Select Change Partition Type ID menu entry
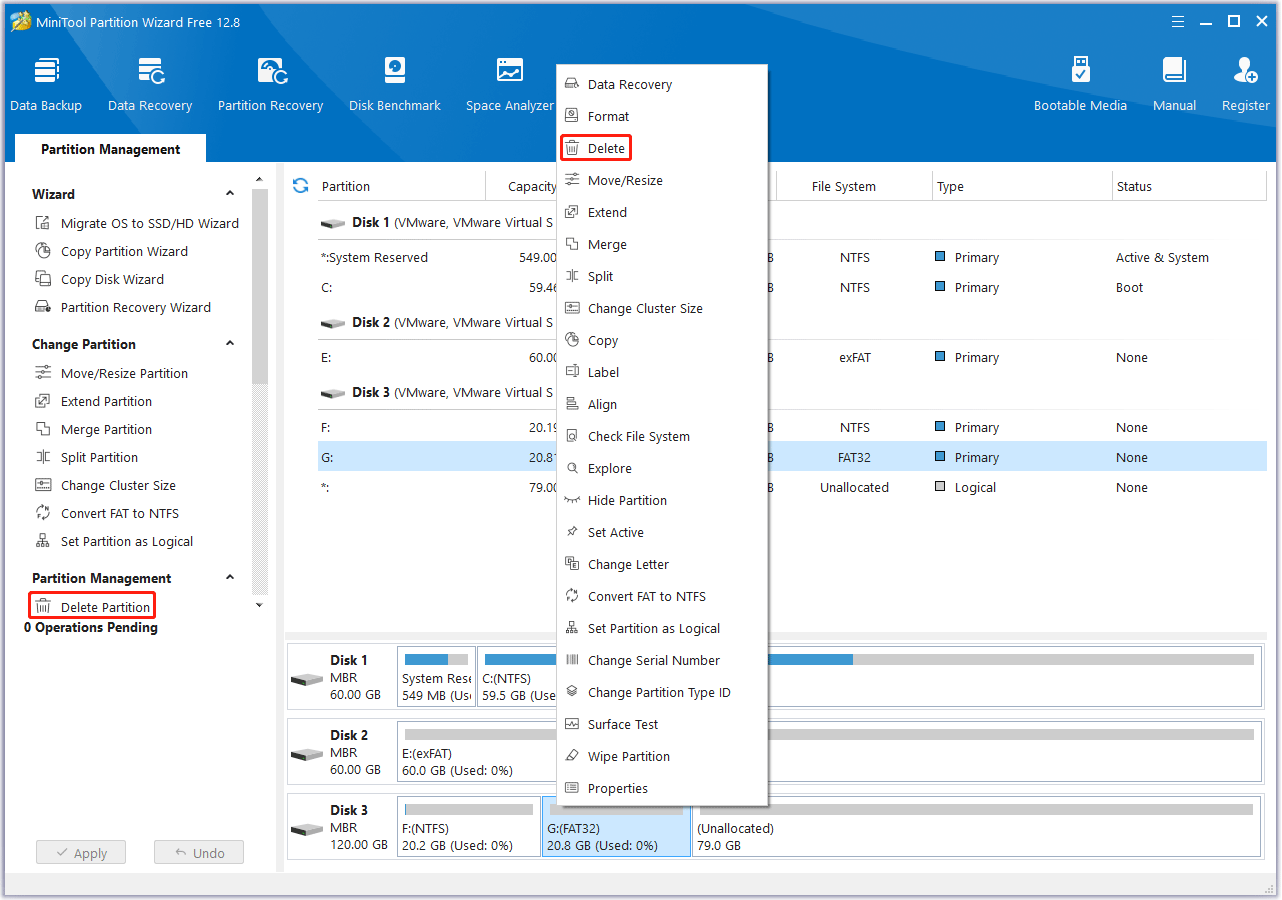 (x=662, y=693)
